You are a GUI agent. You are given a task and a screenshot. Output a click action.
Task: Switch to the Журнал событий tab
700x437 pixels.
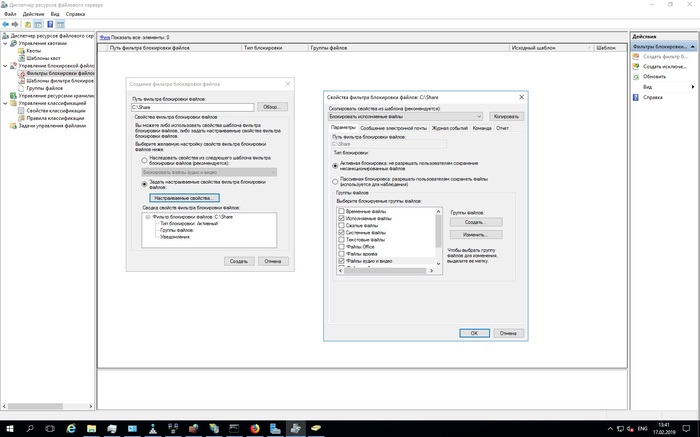[450, 128]
